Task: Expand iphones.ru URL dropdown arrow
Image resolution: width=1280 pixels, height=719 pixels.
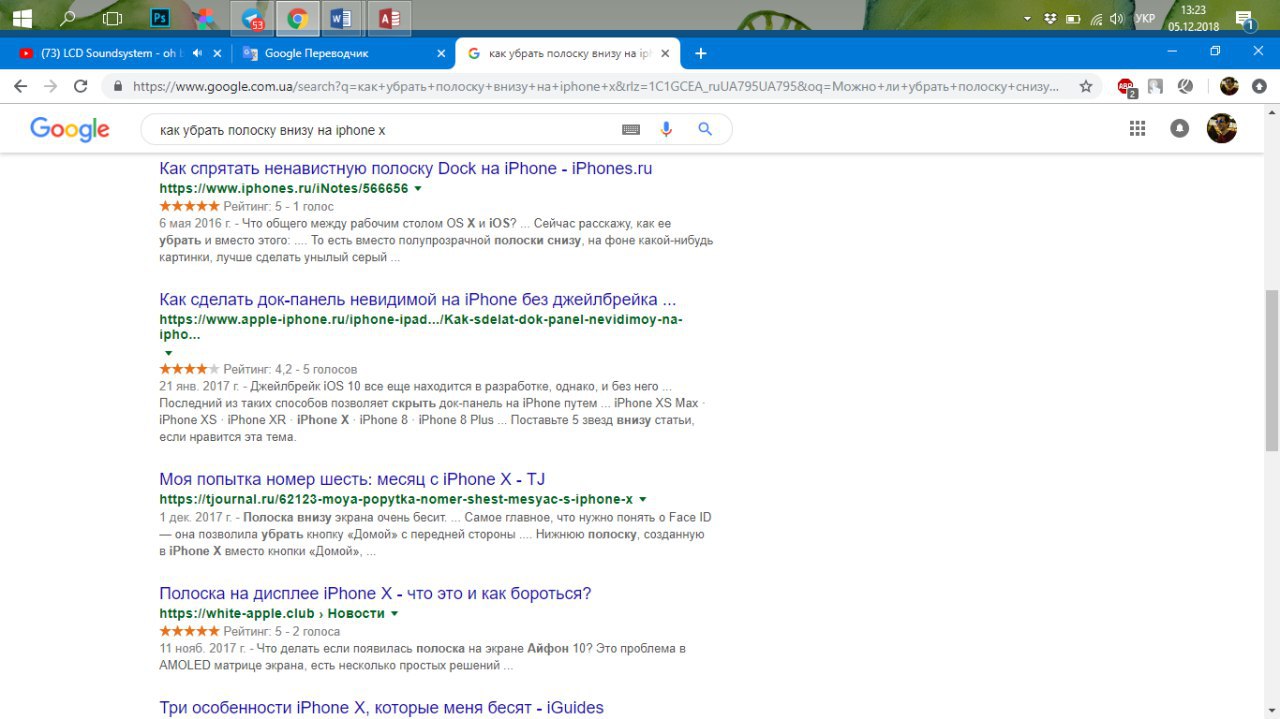Action: click(x=418, y=188)
